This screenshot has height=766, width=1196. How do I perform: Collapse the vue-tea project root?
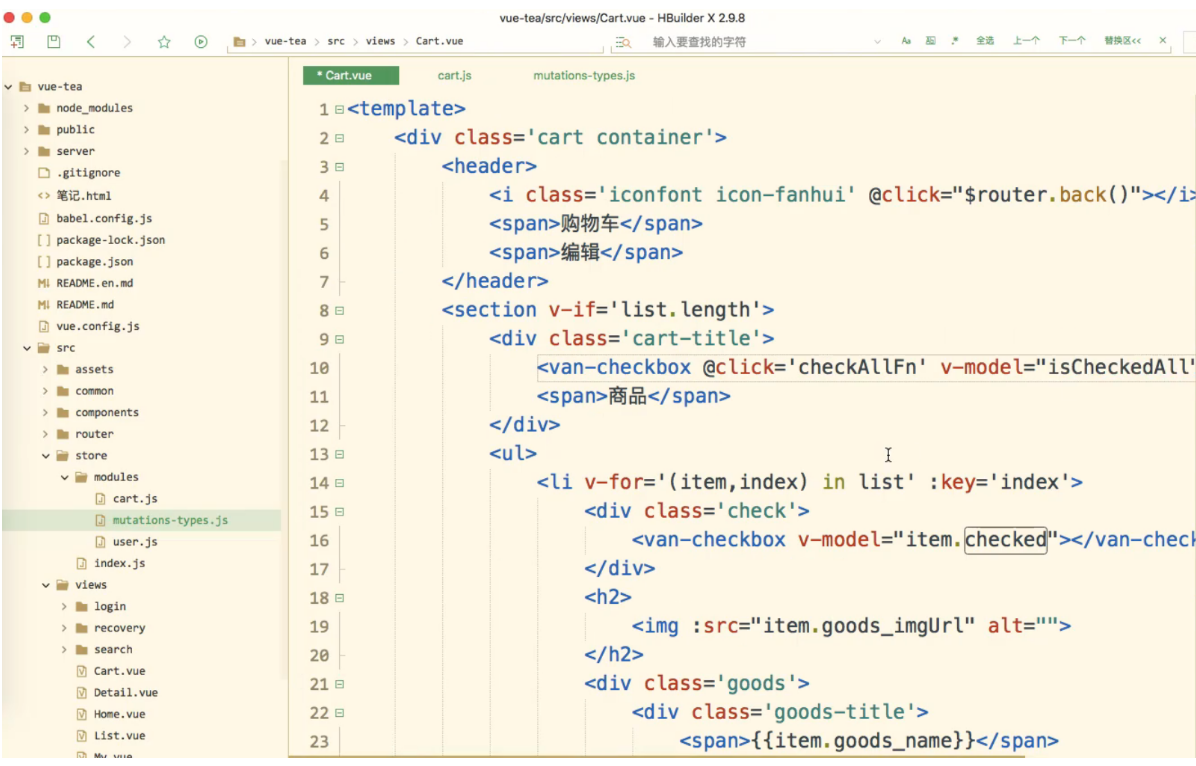point(8,87)
